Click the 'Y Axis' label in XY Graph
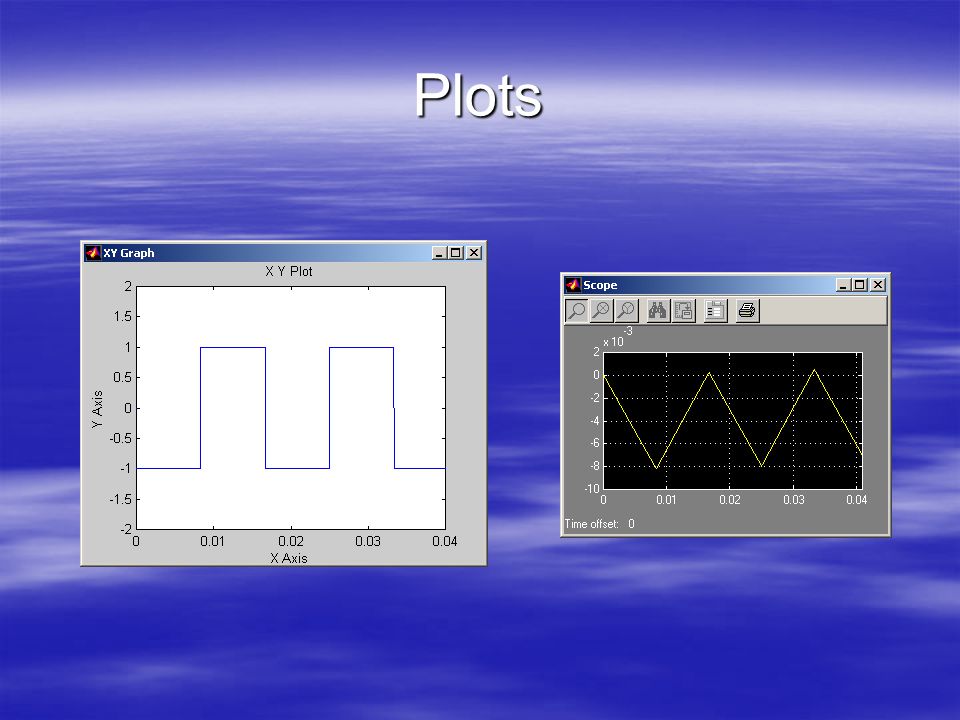The image size is (960, 720). click(x=97, y=409)
